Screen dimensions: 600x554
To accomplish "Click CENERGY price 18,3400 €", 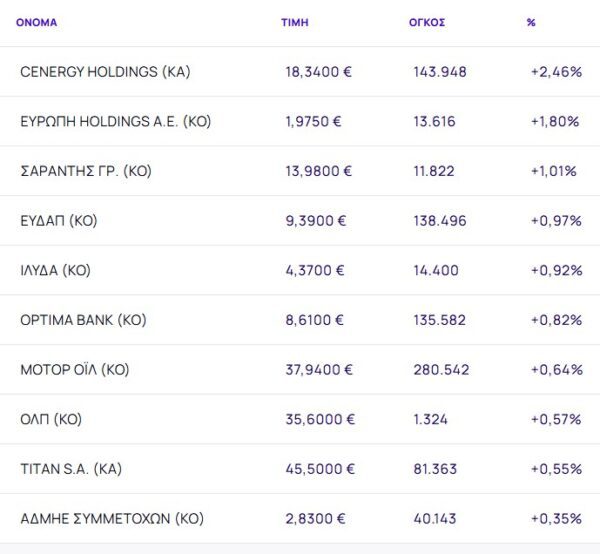I will tap(319, 72).
